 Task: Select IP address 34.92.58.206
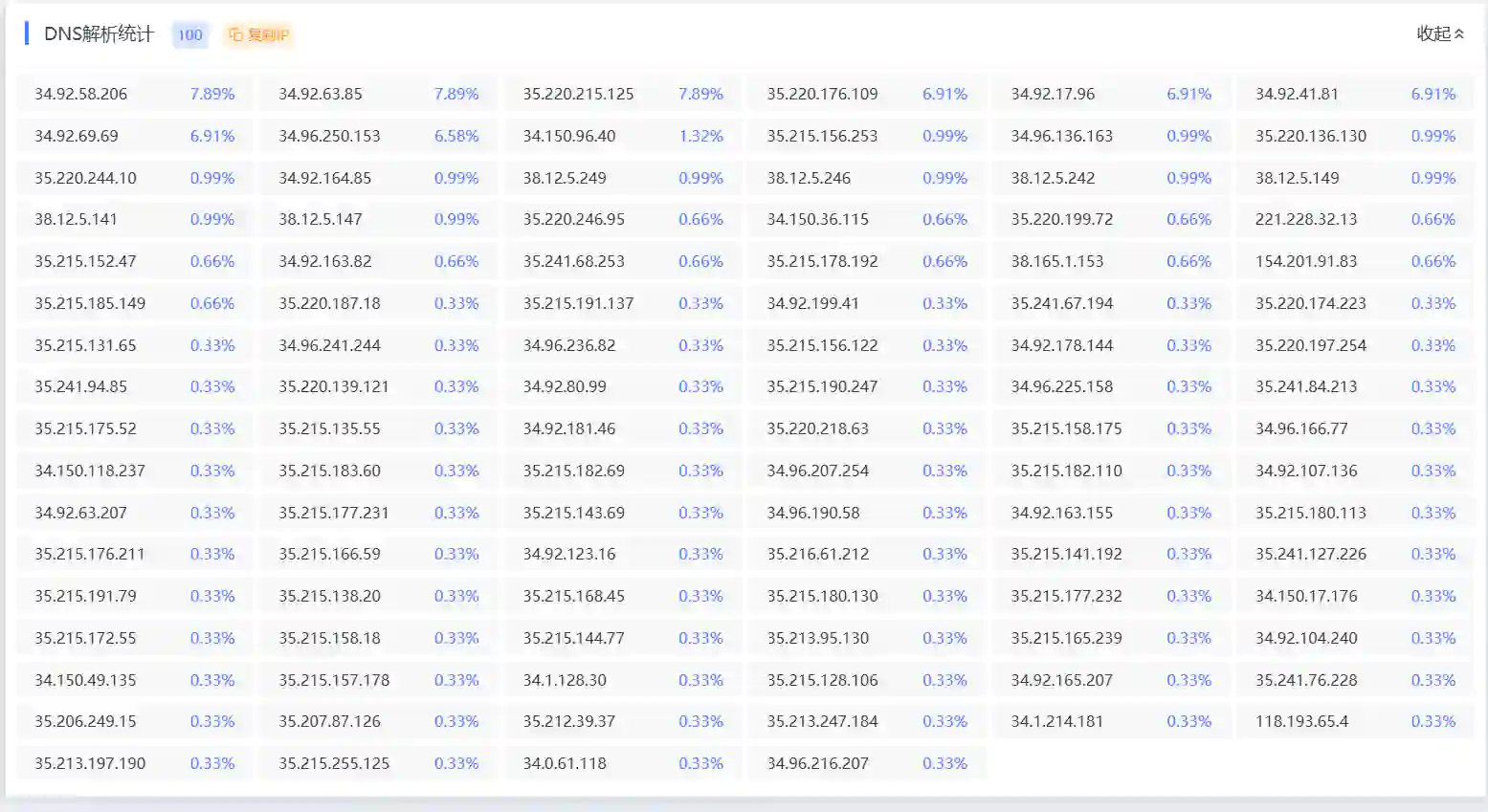(x=81, y=94)
